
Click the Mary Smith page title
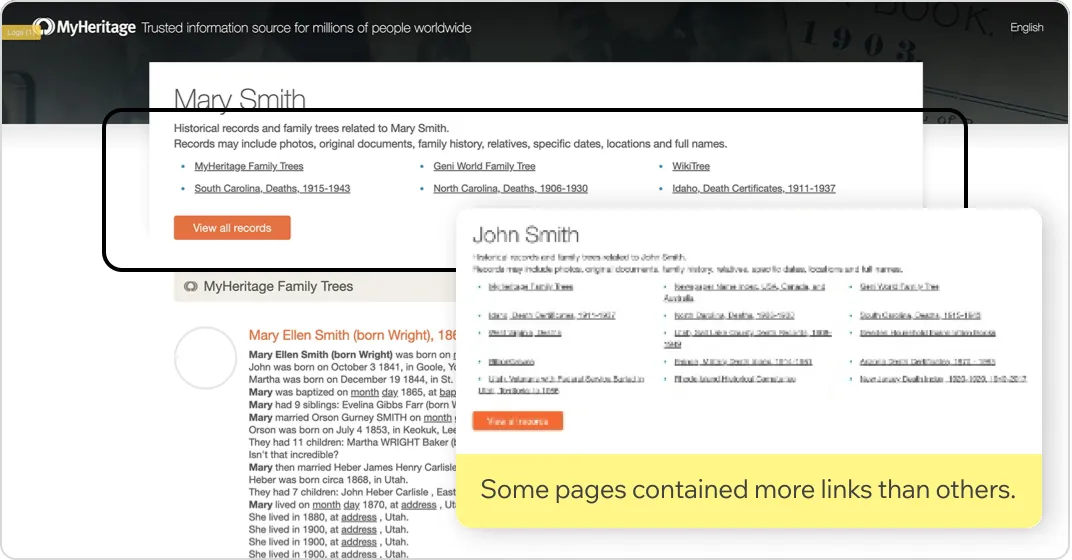[239, 99]
